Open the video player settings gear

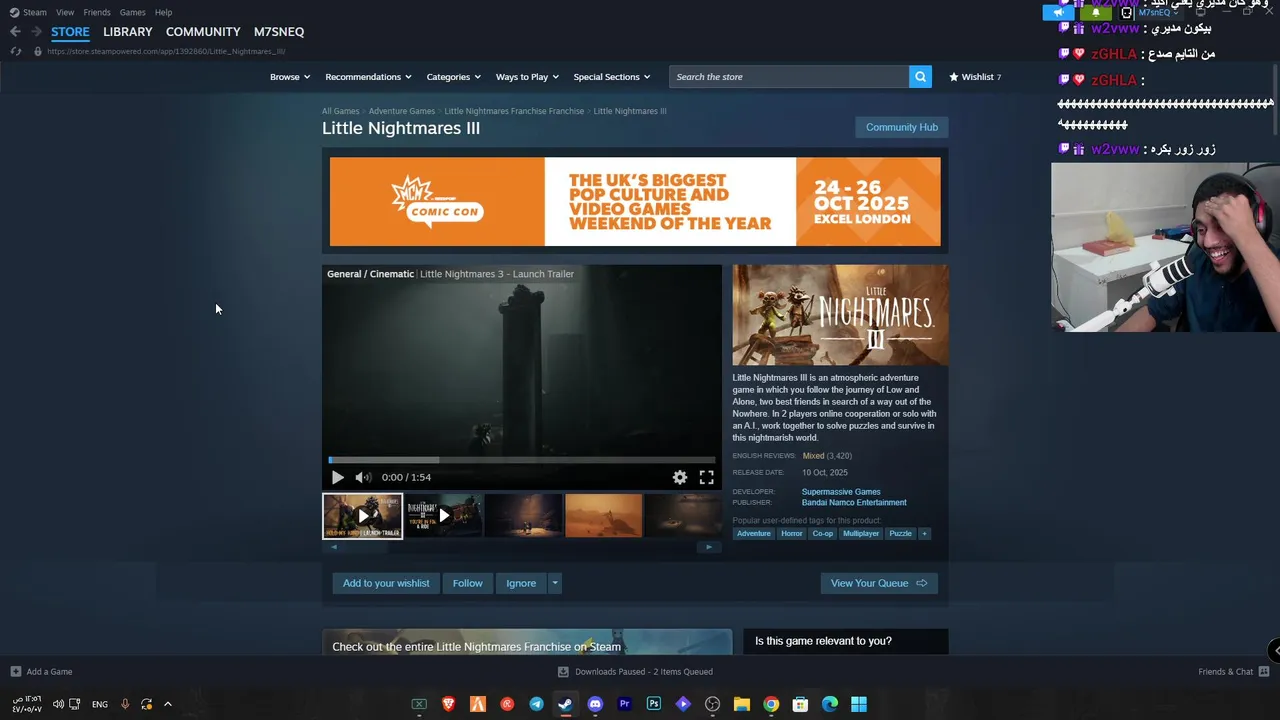(x=680, y=478)
